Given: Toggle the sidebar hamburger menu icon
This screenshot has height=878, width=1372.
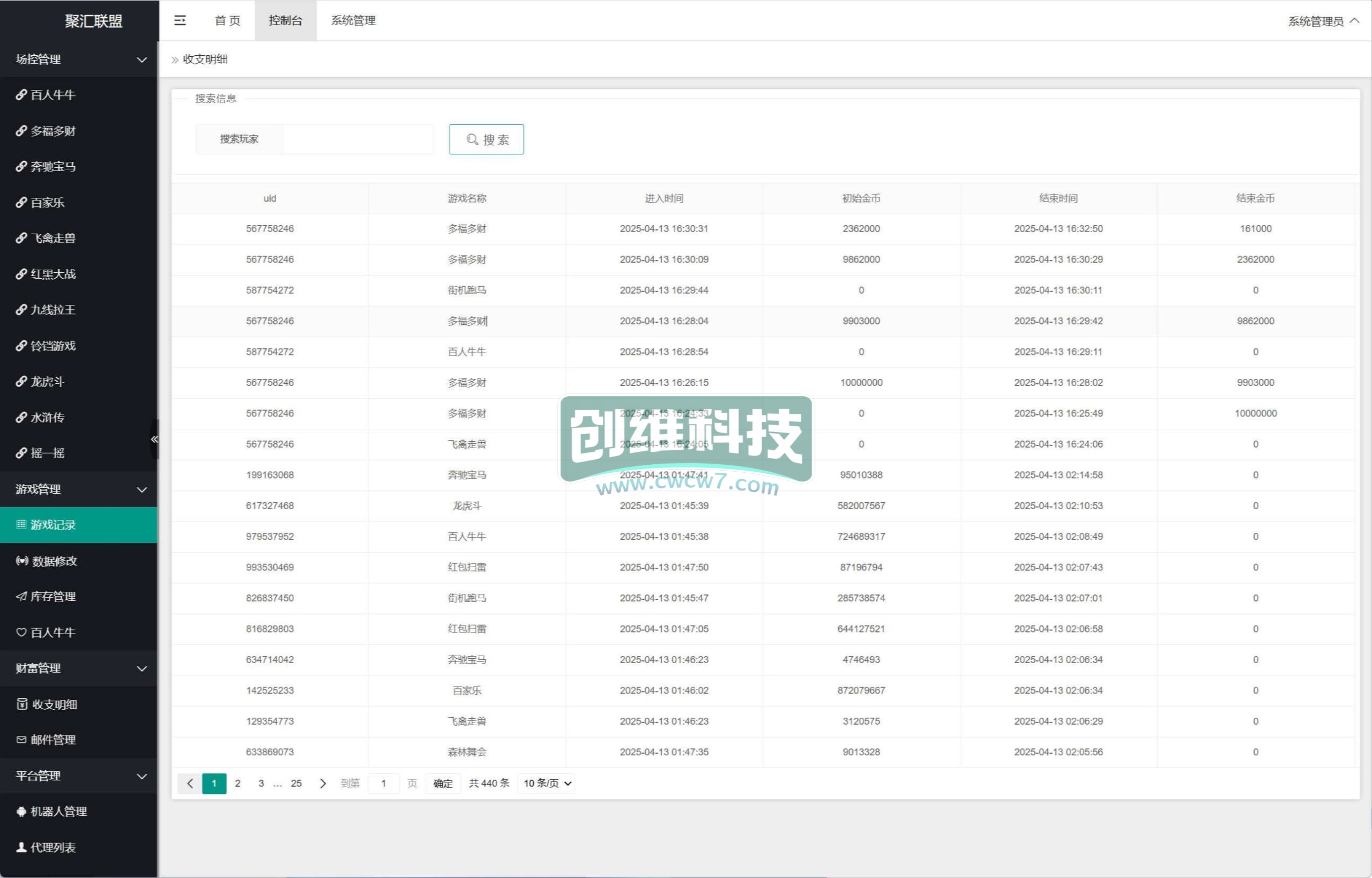Looking at the screenshot, I should [180, 20].
